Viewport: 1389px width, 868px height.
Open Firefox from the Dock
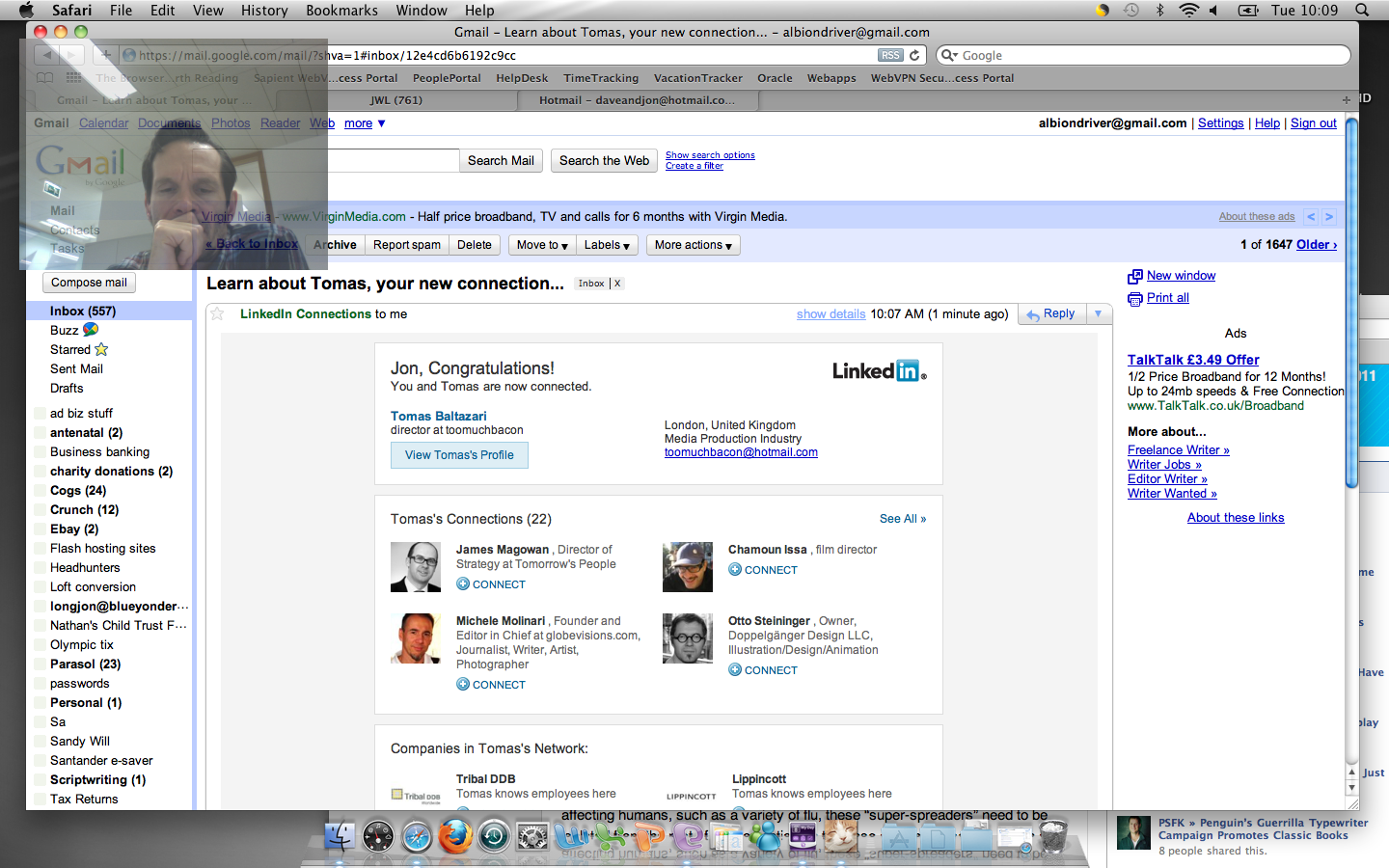point(454,836)
